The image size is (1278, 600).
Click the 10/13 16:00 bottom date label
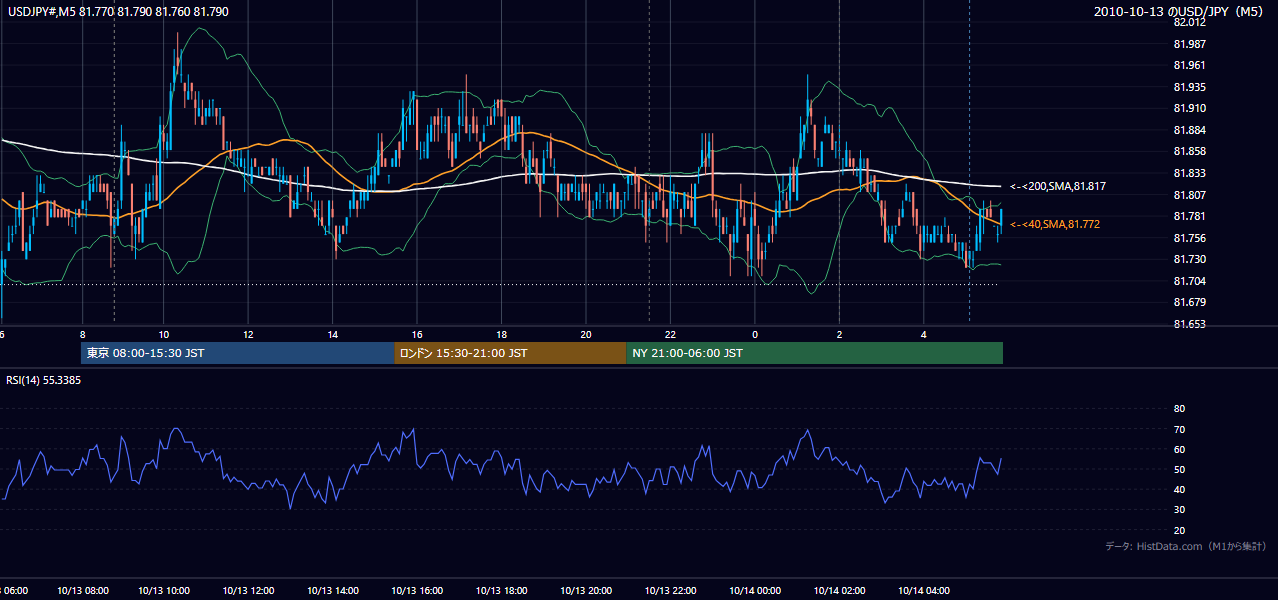click(x=417, y=591)
